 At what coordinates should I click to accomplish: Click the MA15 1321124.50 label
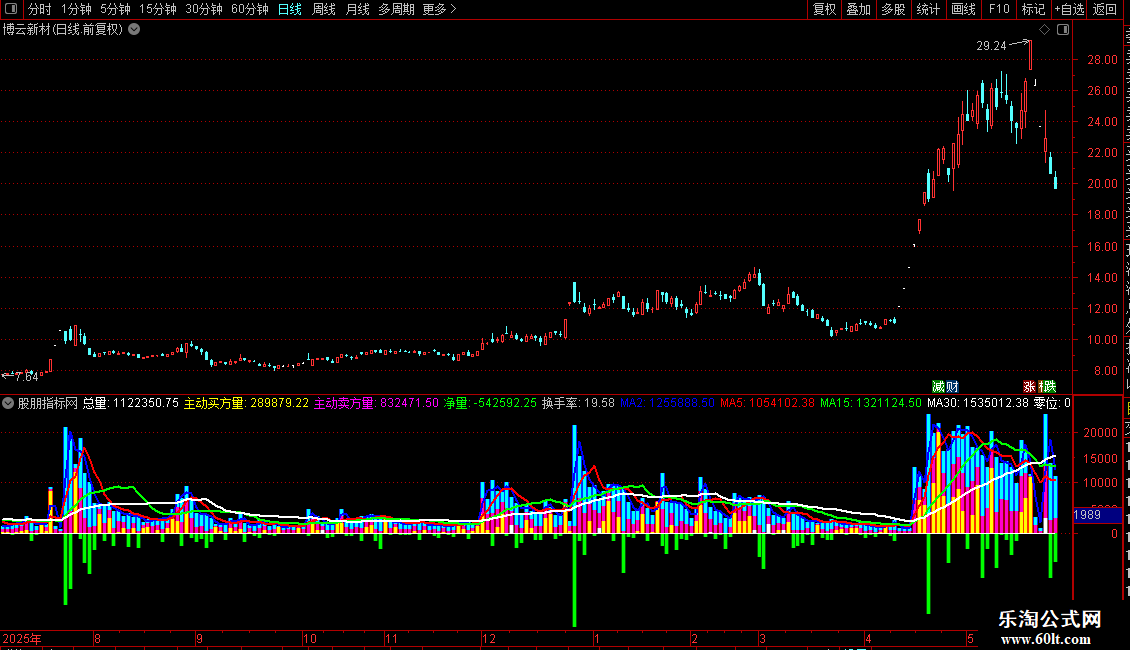click(871, 404)
